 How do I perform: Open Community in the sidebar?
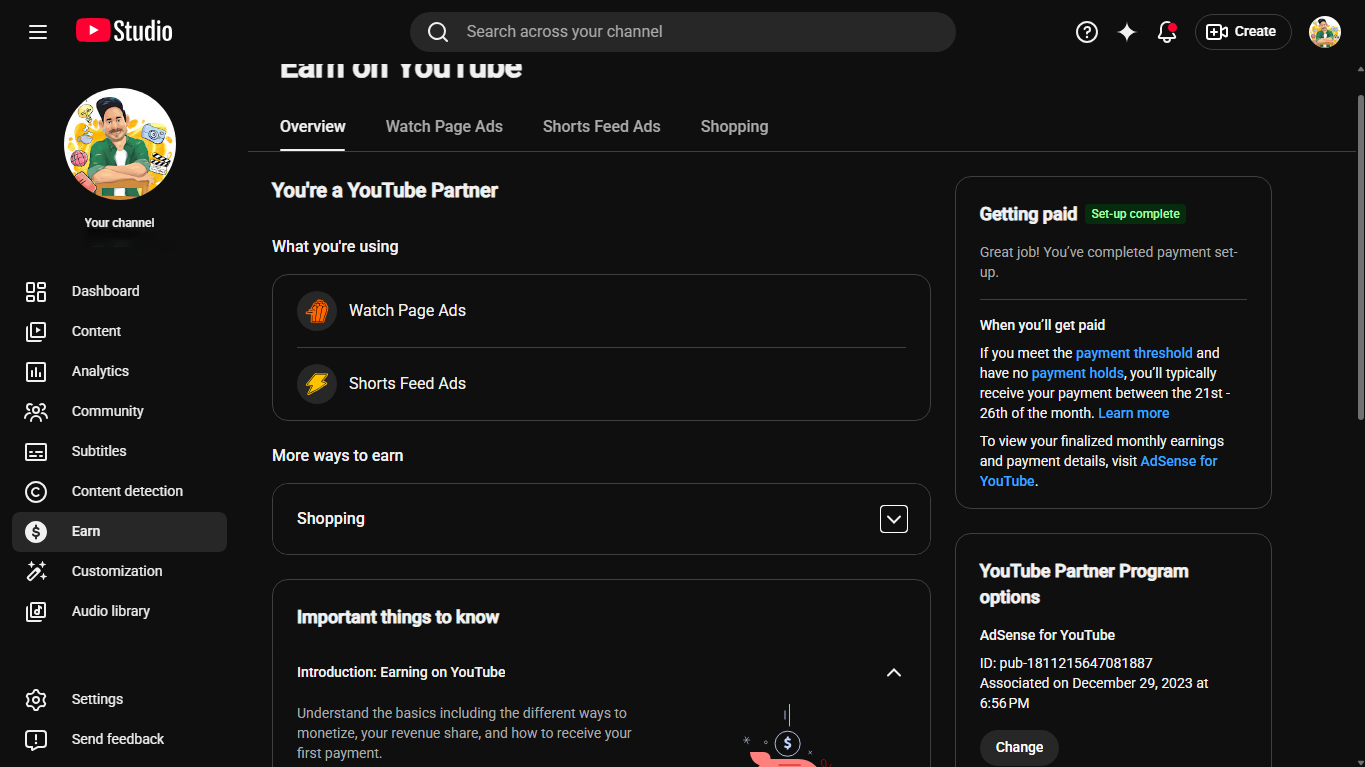(119, 411)
